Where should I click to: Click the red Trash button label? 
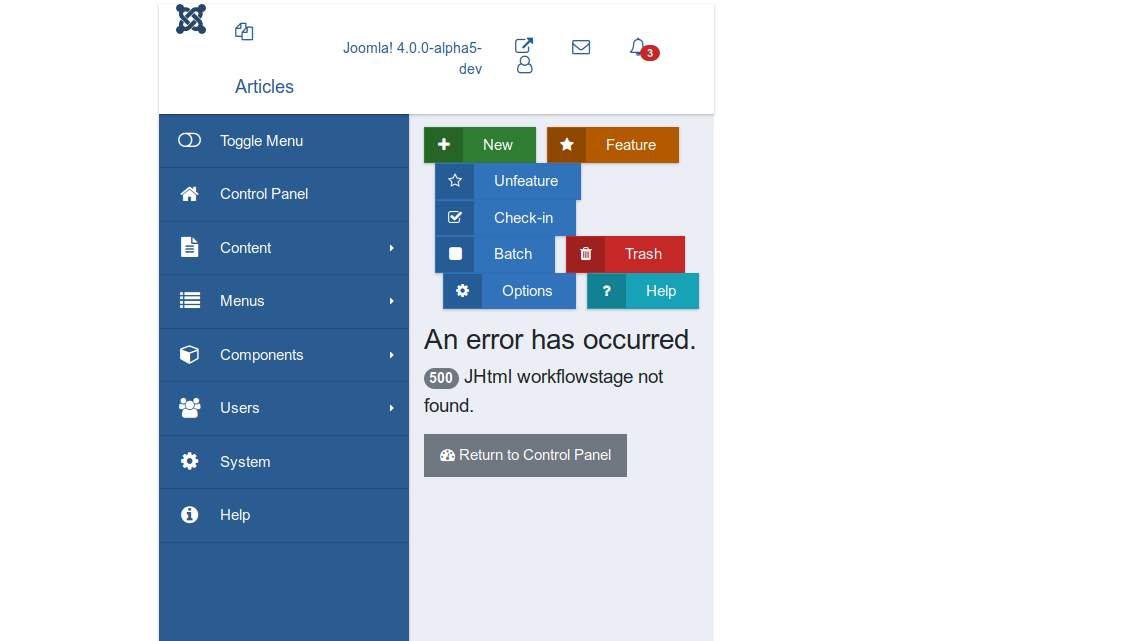[x=643, y=254]
